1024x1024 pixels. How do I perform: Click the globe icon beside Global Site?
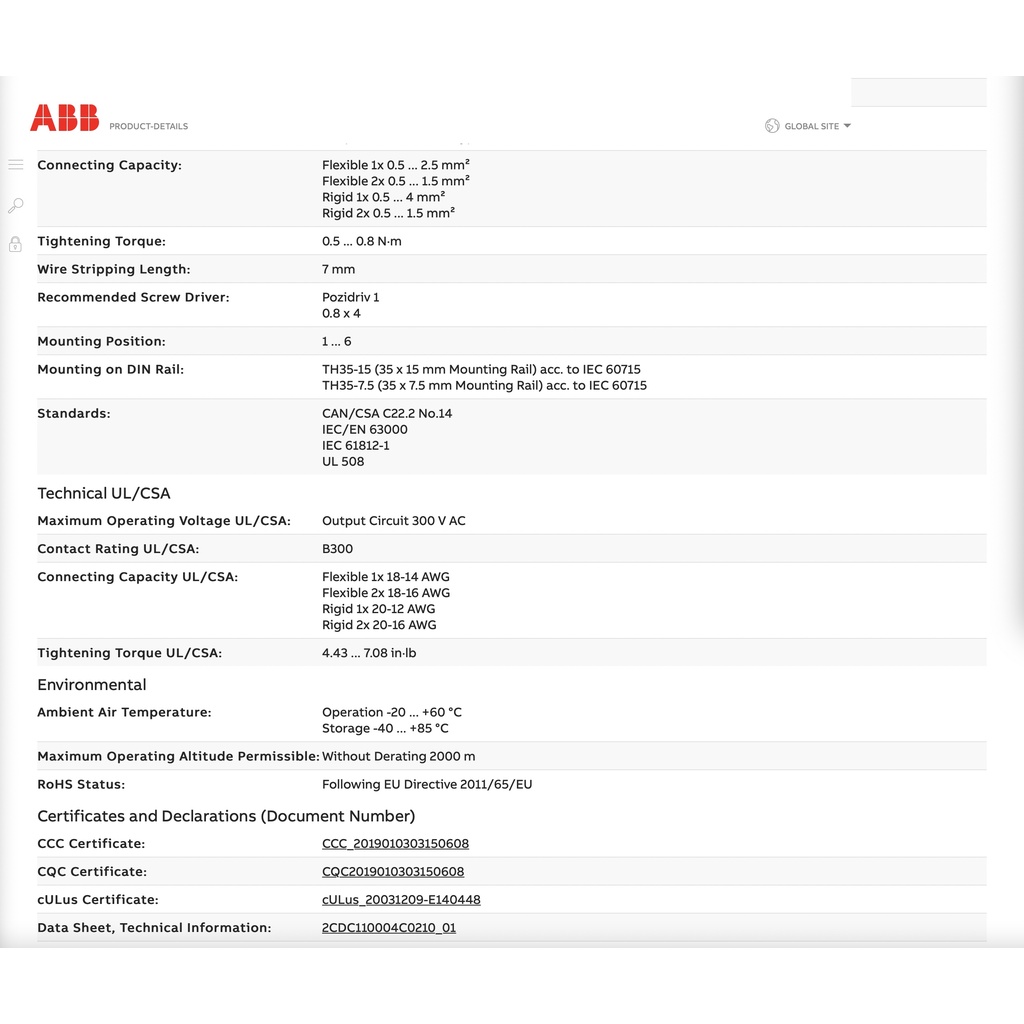(x=772, y=125)
